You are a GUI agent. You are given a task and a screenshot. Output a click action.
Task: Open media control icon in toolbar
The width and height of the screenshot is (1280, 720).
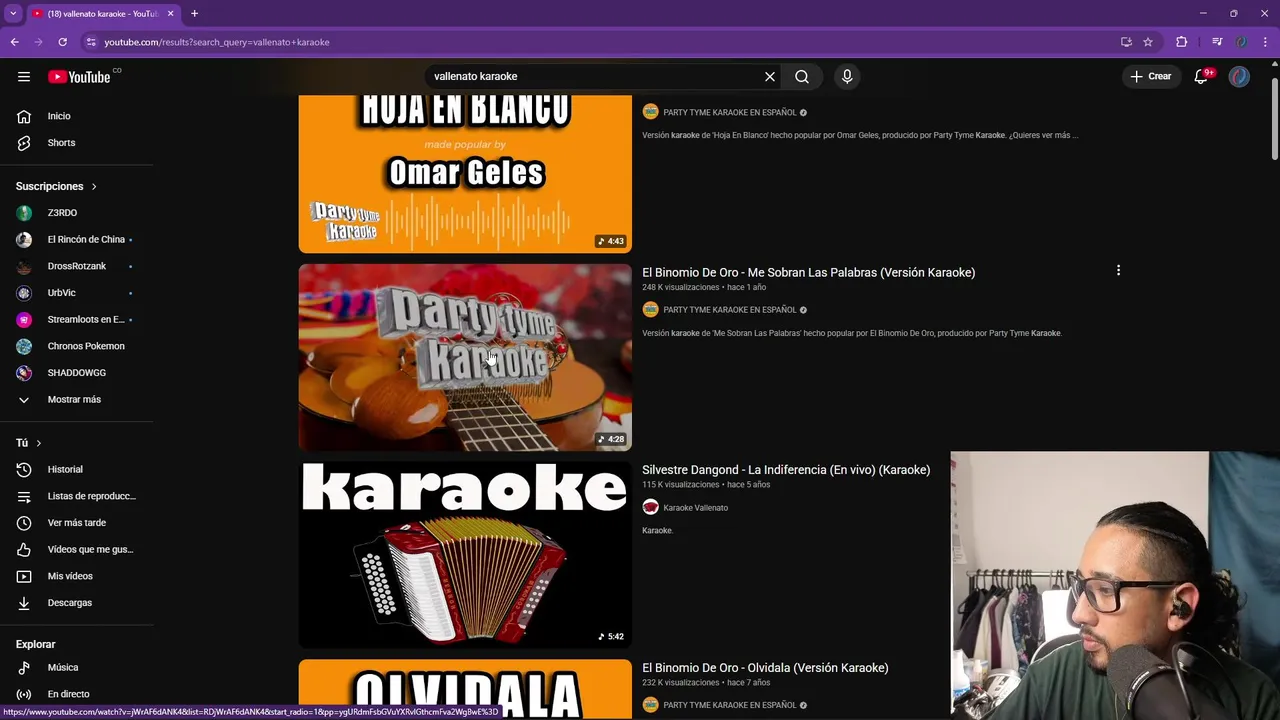pyautogui.click(x=1217, y=42)
